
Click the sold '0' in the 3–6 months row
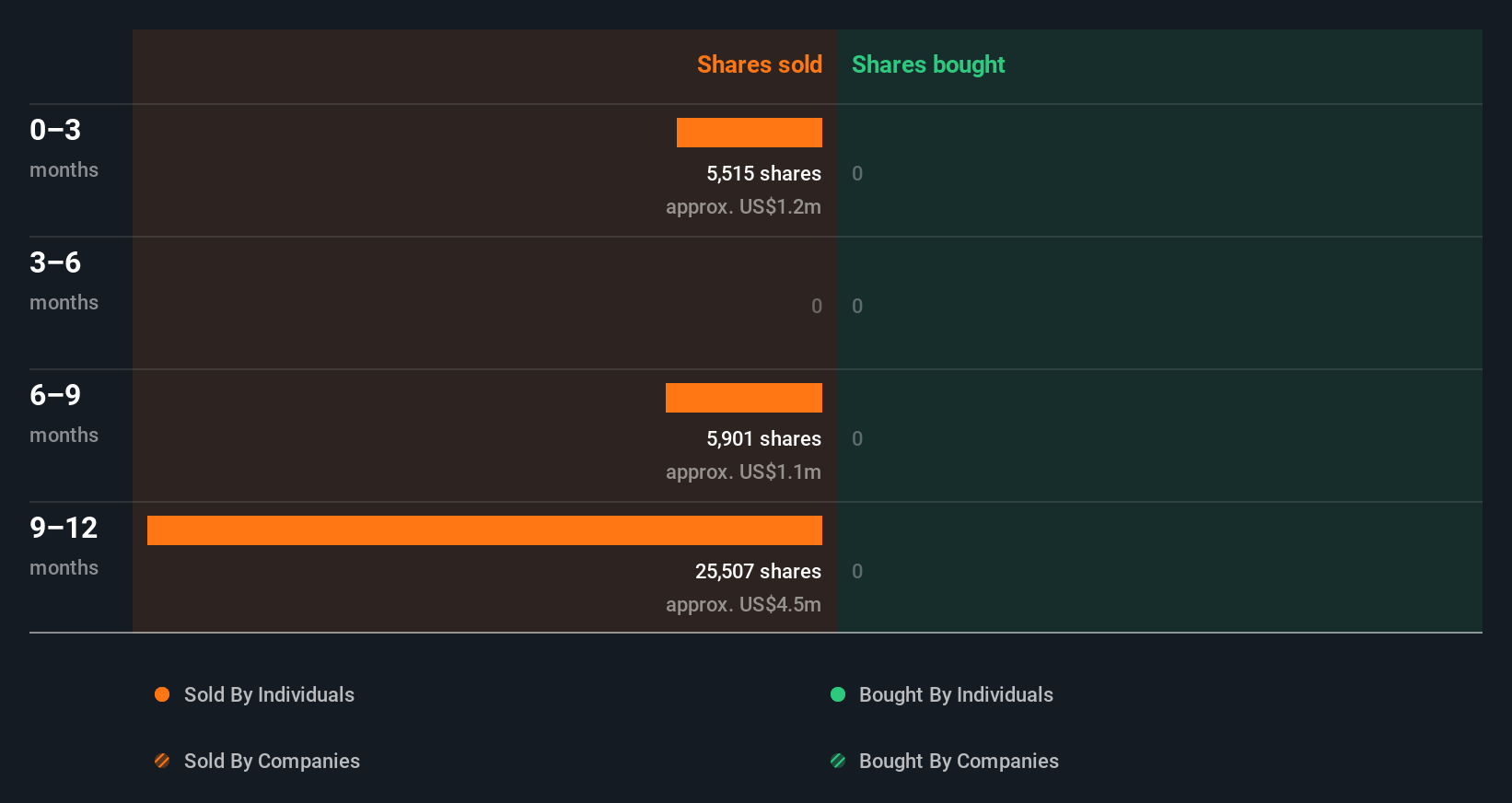click(x=817, y=306)
